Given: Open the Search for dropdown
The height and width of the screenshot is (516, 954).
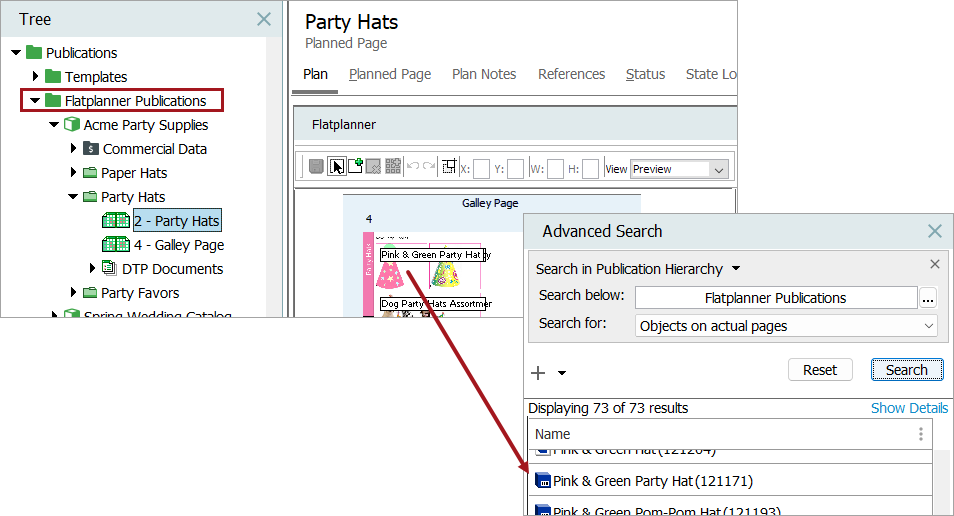Looking at the screenshot, I should 785,326.
